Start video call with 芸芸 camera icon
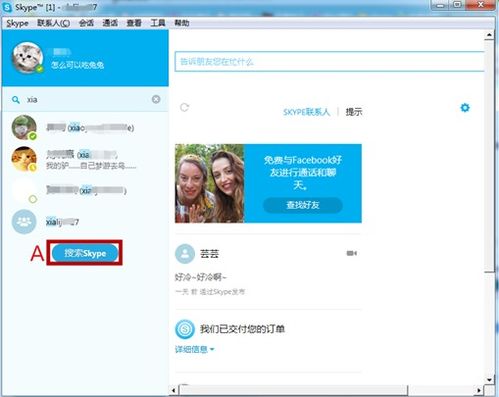 pos(351,253)
